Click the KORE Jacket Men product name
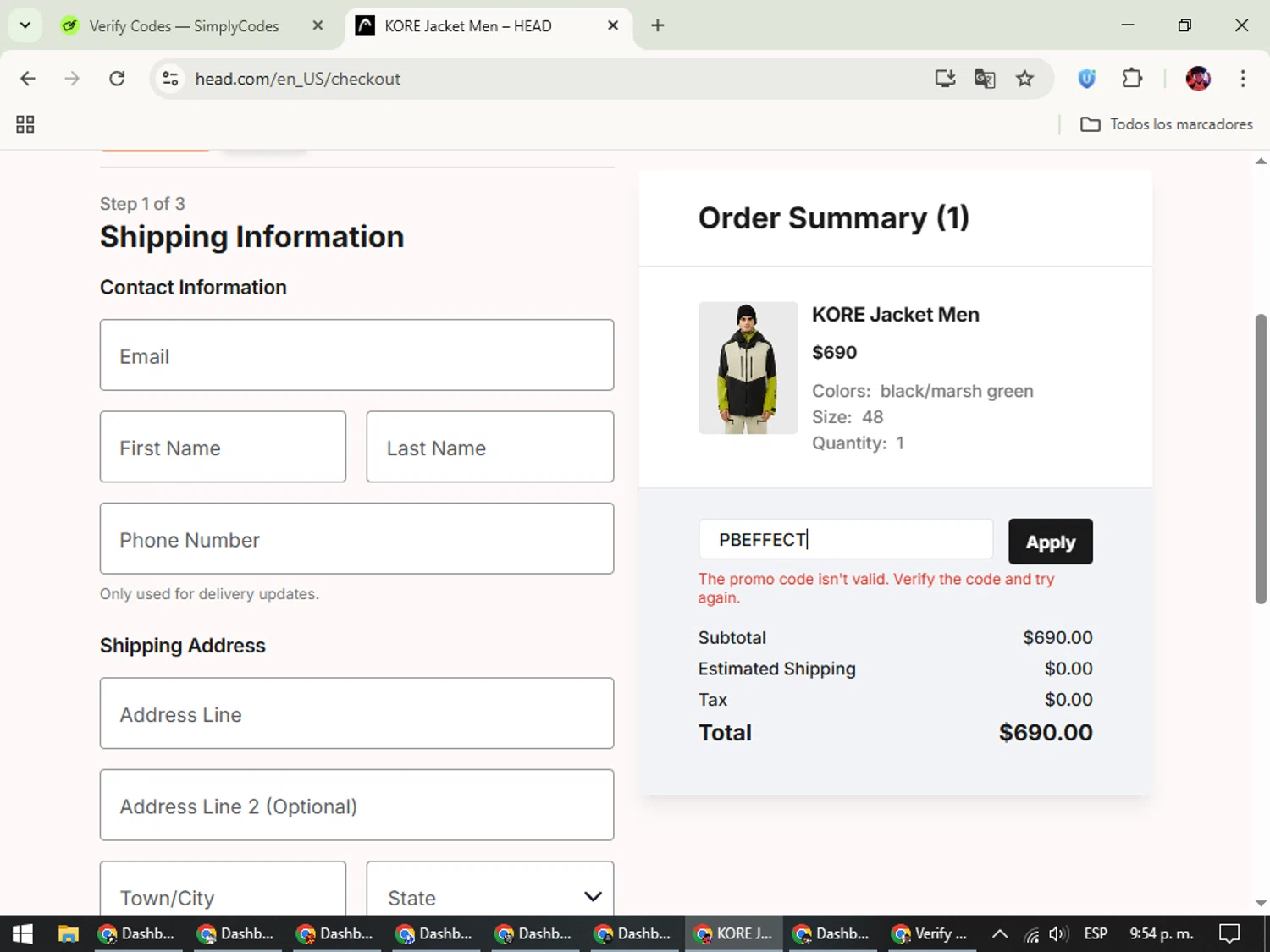The height and width of the screenshot is (952, 1270). (896, 314)
